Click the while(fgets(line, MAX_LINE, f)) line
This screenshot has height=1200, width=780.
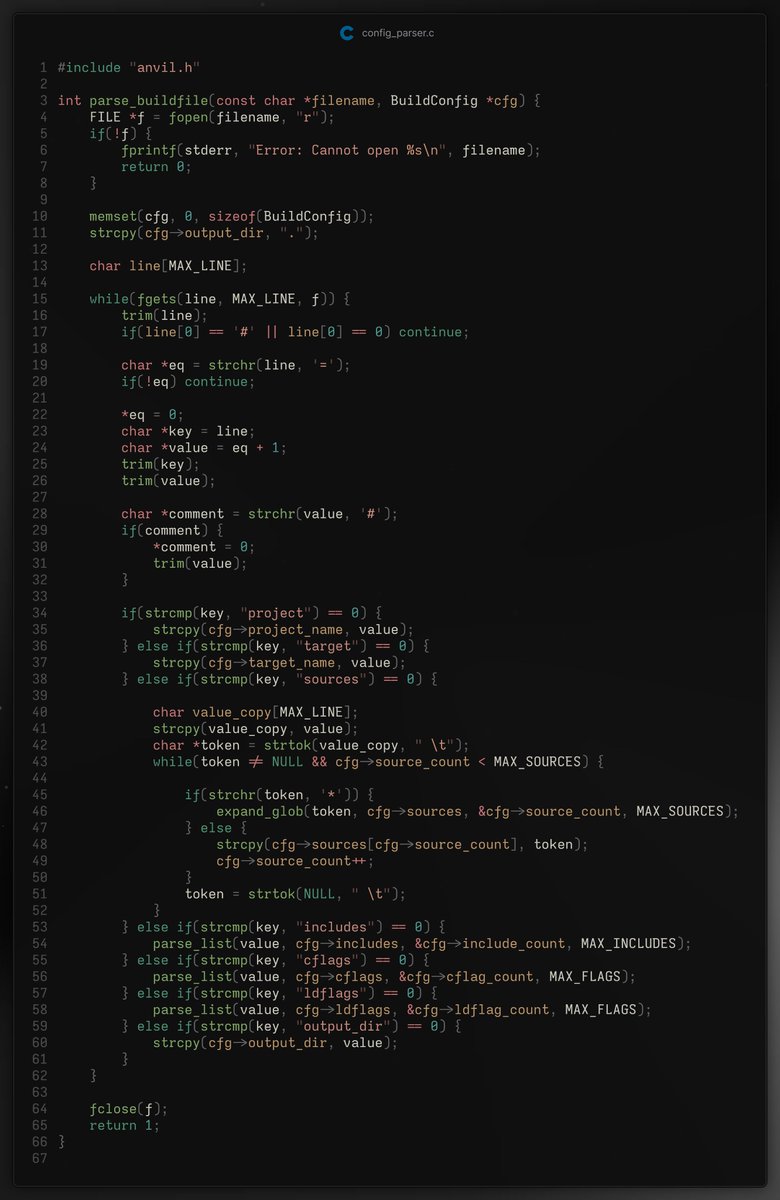click(x=220, y=299)
